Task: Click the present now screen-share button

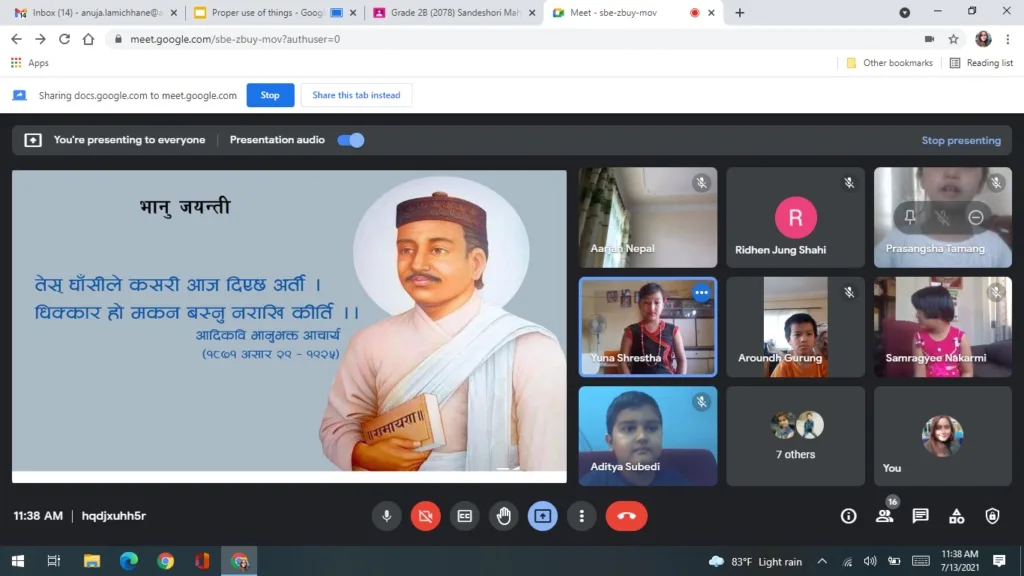Action: [543, 516]
